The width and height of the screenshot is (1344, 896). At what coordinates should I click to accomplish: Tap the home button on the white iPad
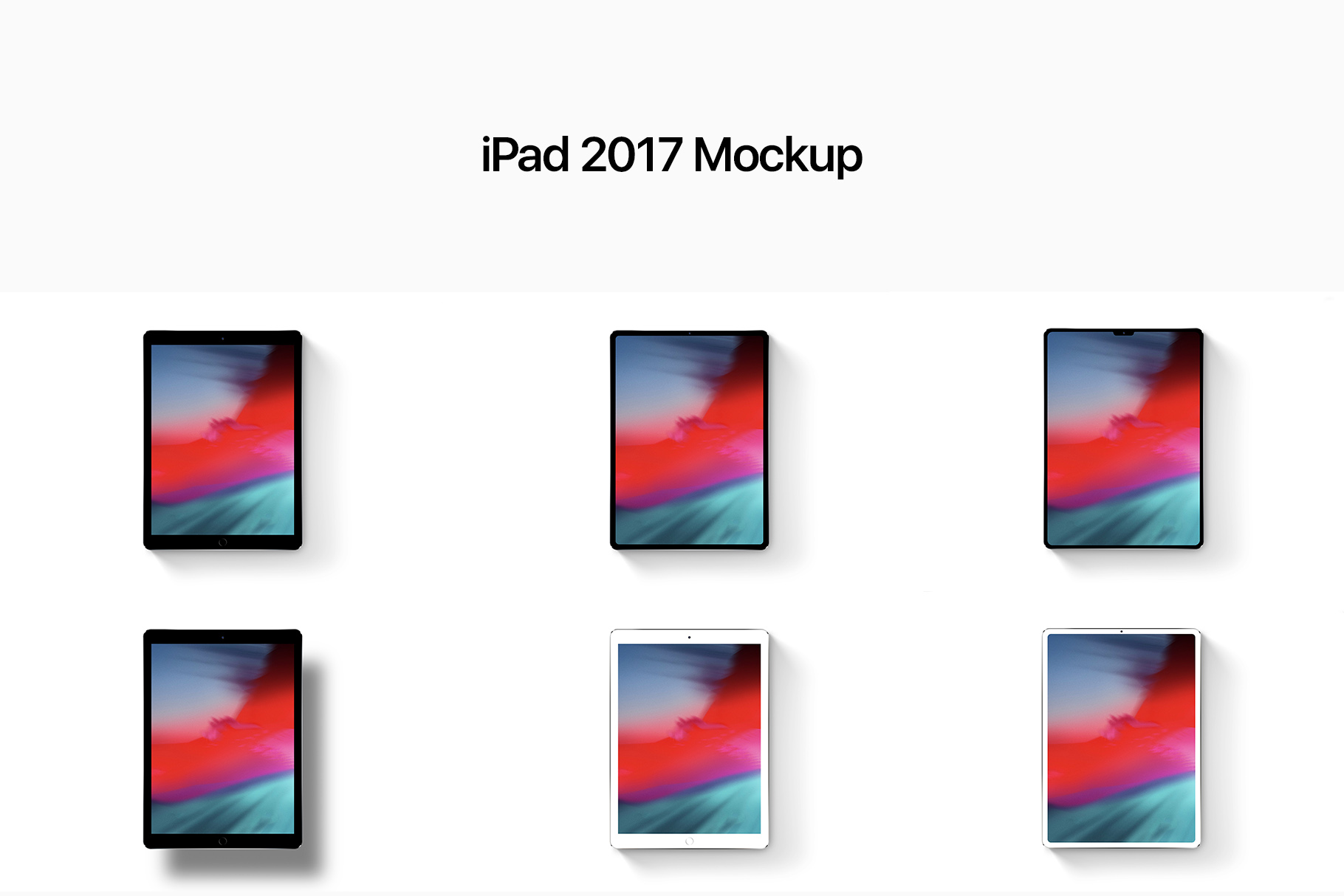click(x=689, y=841)
